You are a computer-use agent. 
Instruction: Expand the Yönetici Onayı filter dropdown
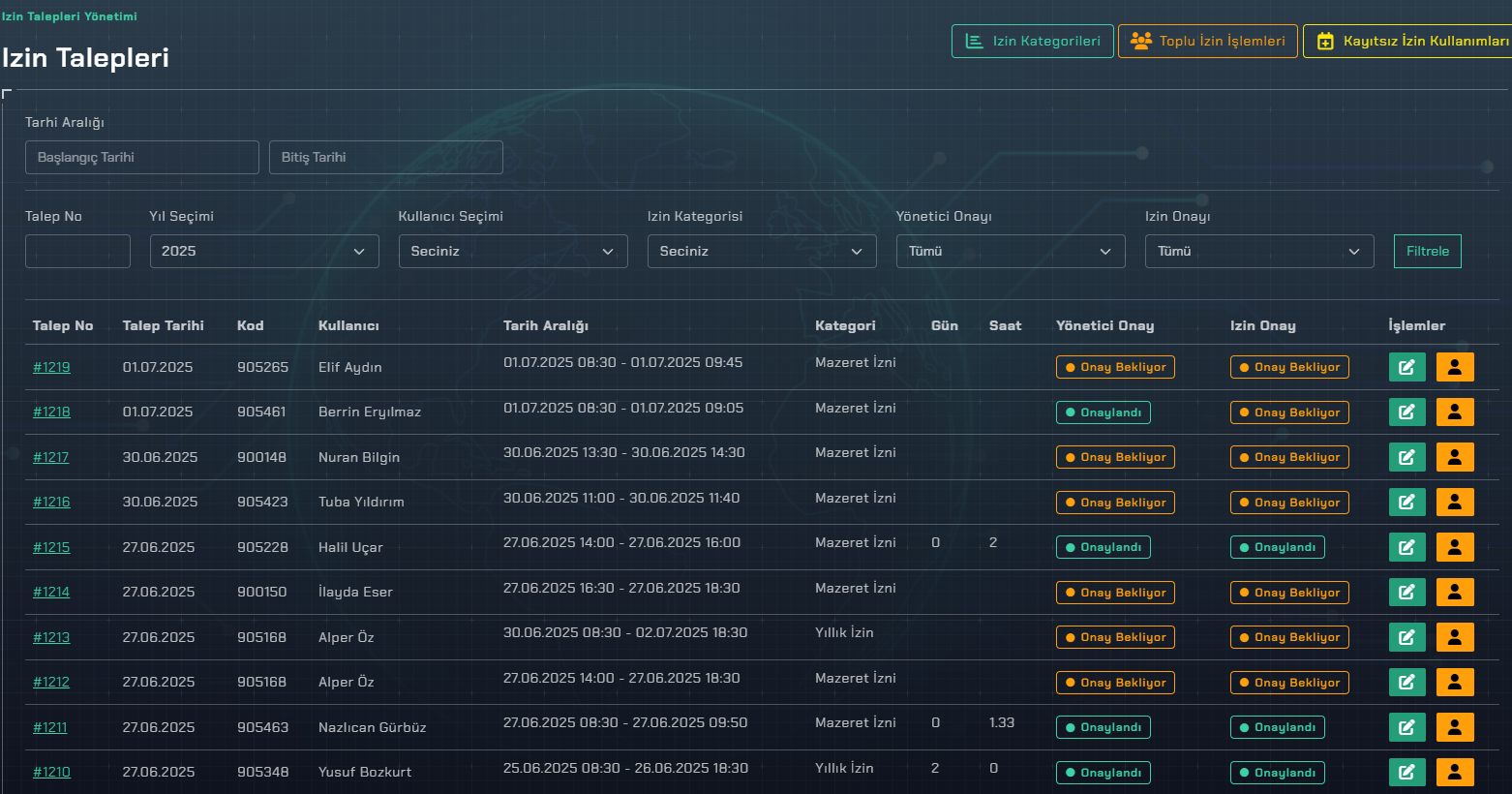[x=1010, y=251]
